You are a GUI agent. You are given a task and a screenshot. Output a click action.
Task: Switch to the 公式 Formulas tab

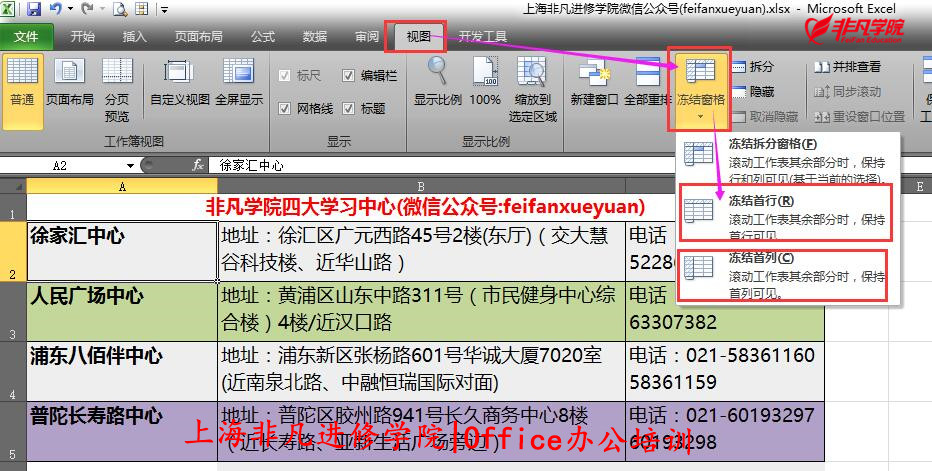click(x=263, y=37)
